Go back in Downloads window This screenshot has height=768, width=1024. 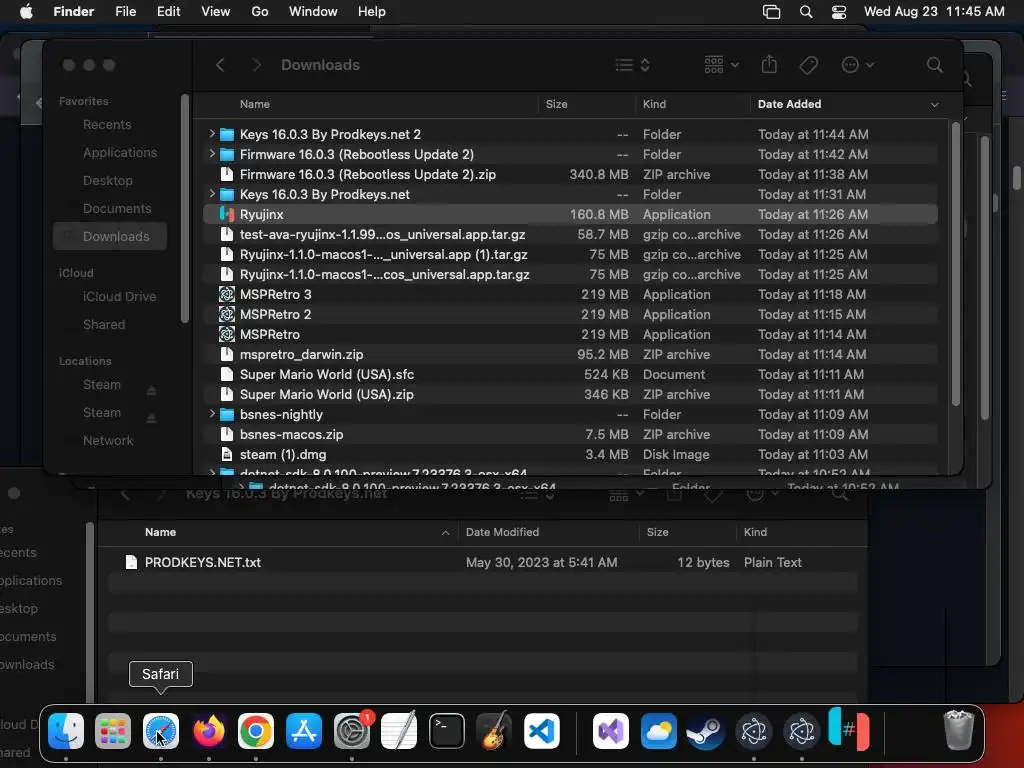(220, 65)
